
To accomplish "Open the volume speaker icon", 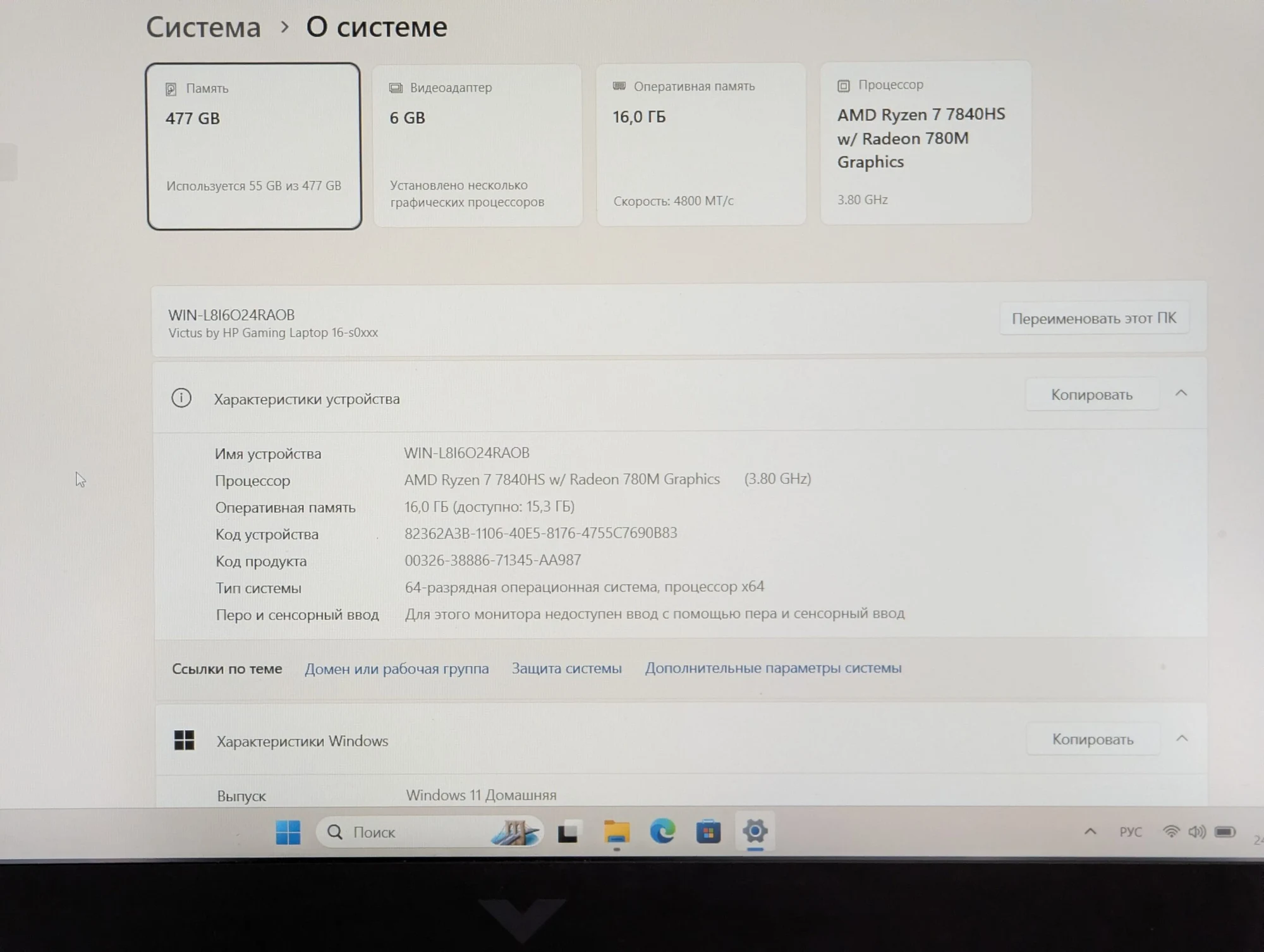I will click(1197, 832).
